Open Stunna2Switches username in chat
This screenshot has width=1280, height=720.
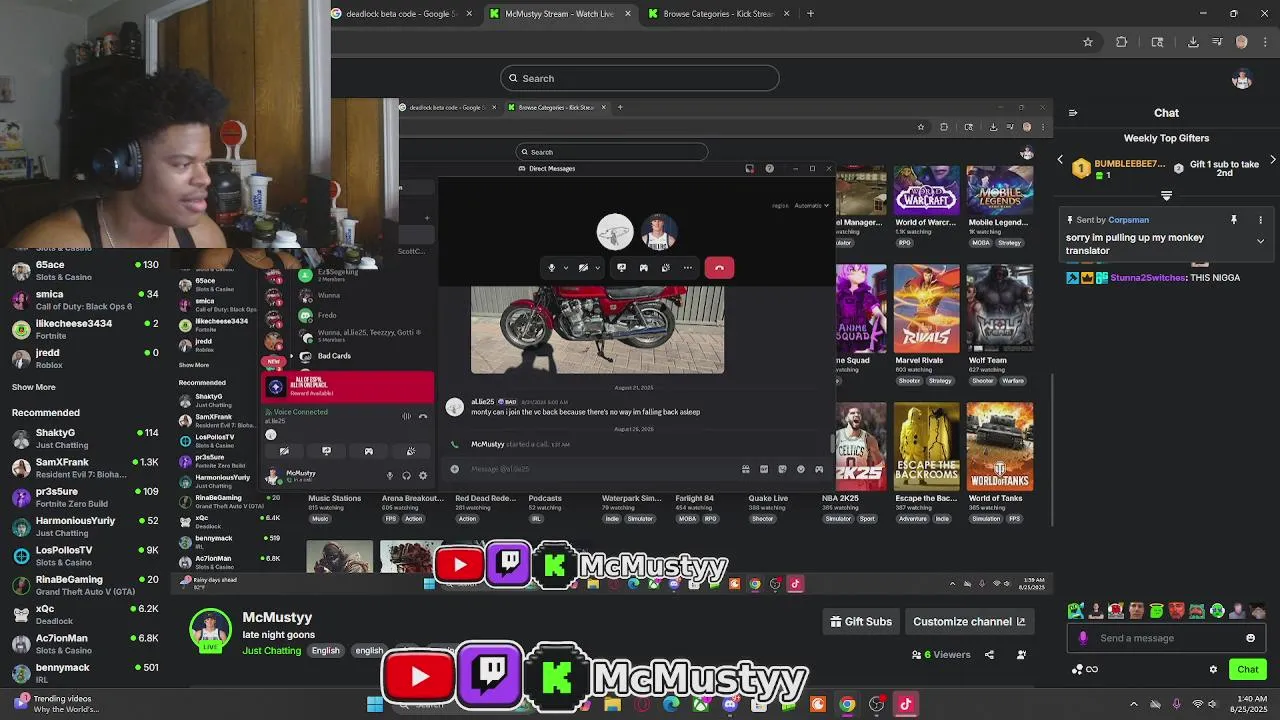tap(1148, 278)
